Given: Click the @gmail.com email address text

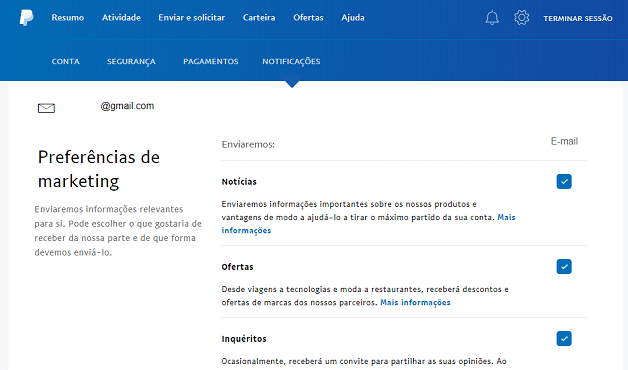Looking at the screenshot, I should coord(127,106).
